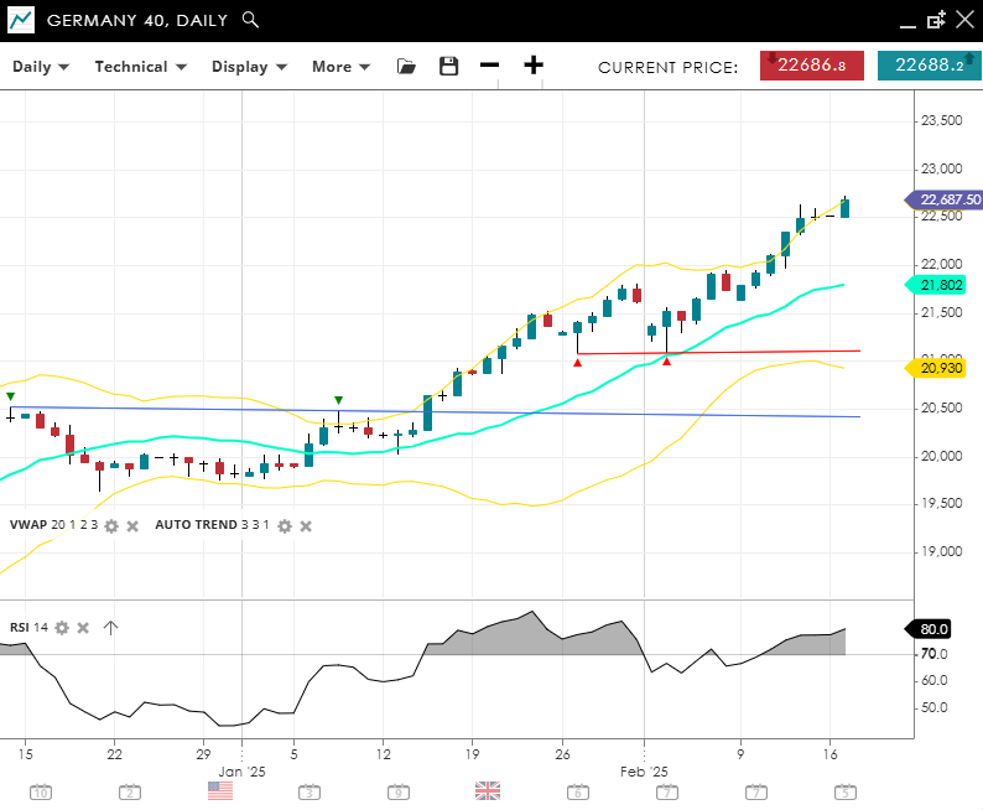Click the US flag event marker

220,791
